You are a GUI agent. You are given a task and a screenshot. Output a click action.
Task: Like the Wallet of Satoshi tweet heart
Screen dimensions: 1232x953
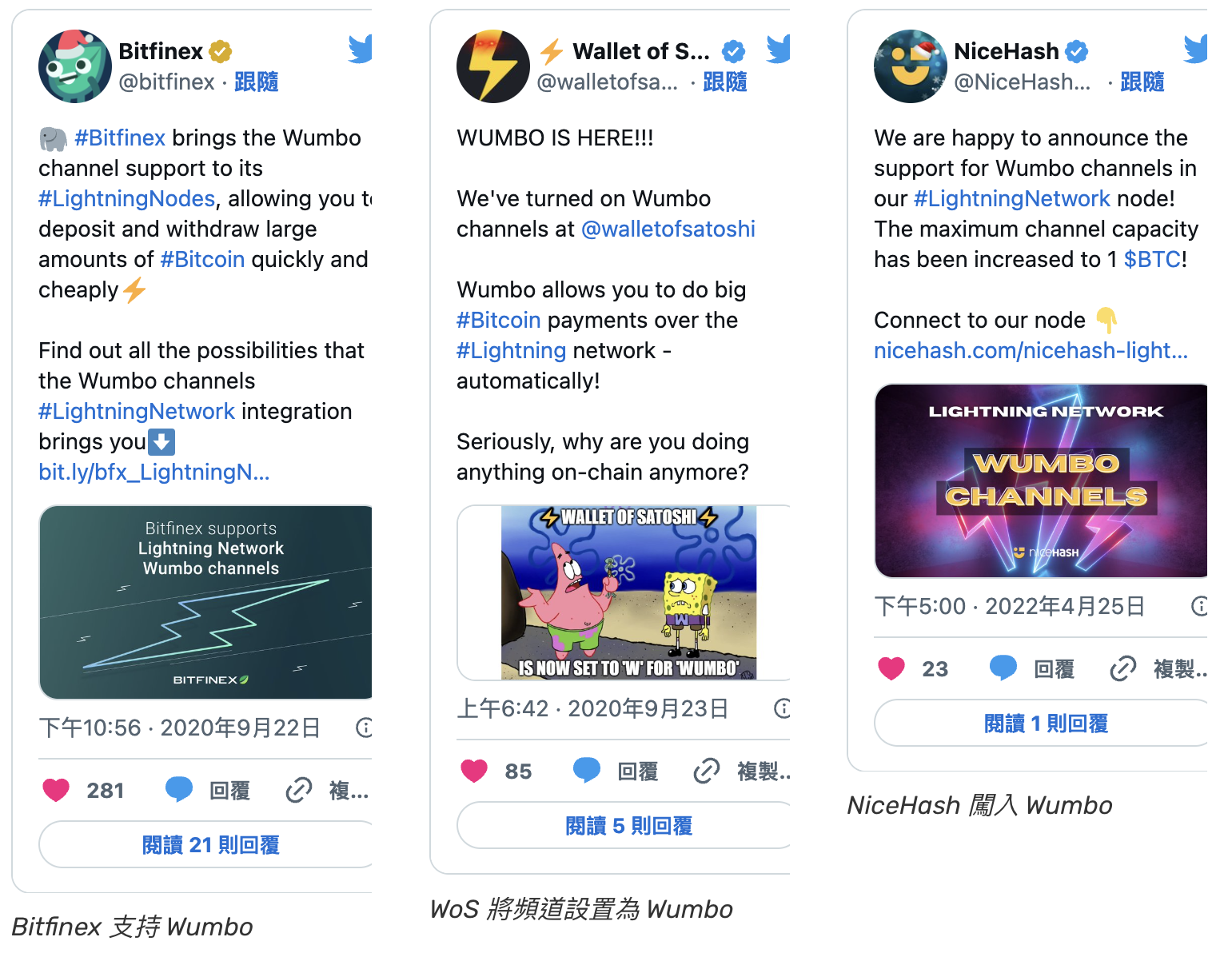[474, 772]
